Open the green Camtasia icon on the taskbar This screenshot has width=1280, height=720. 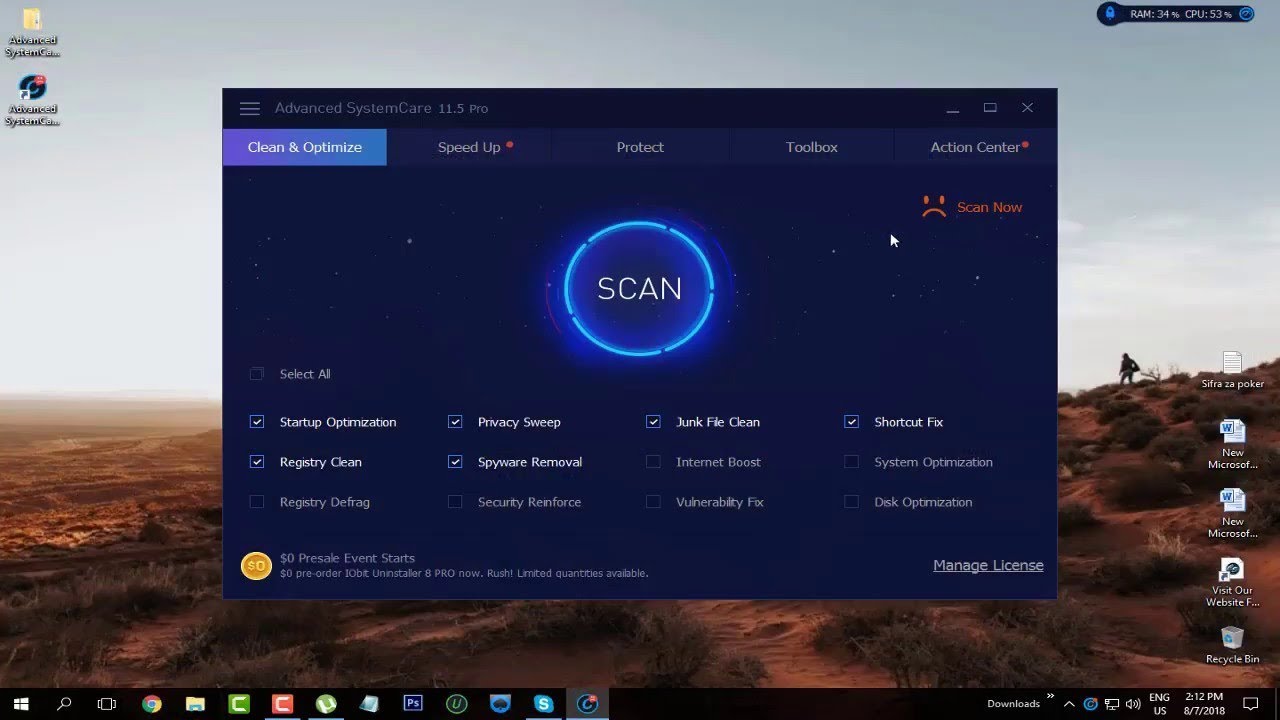239,704
